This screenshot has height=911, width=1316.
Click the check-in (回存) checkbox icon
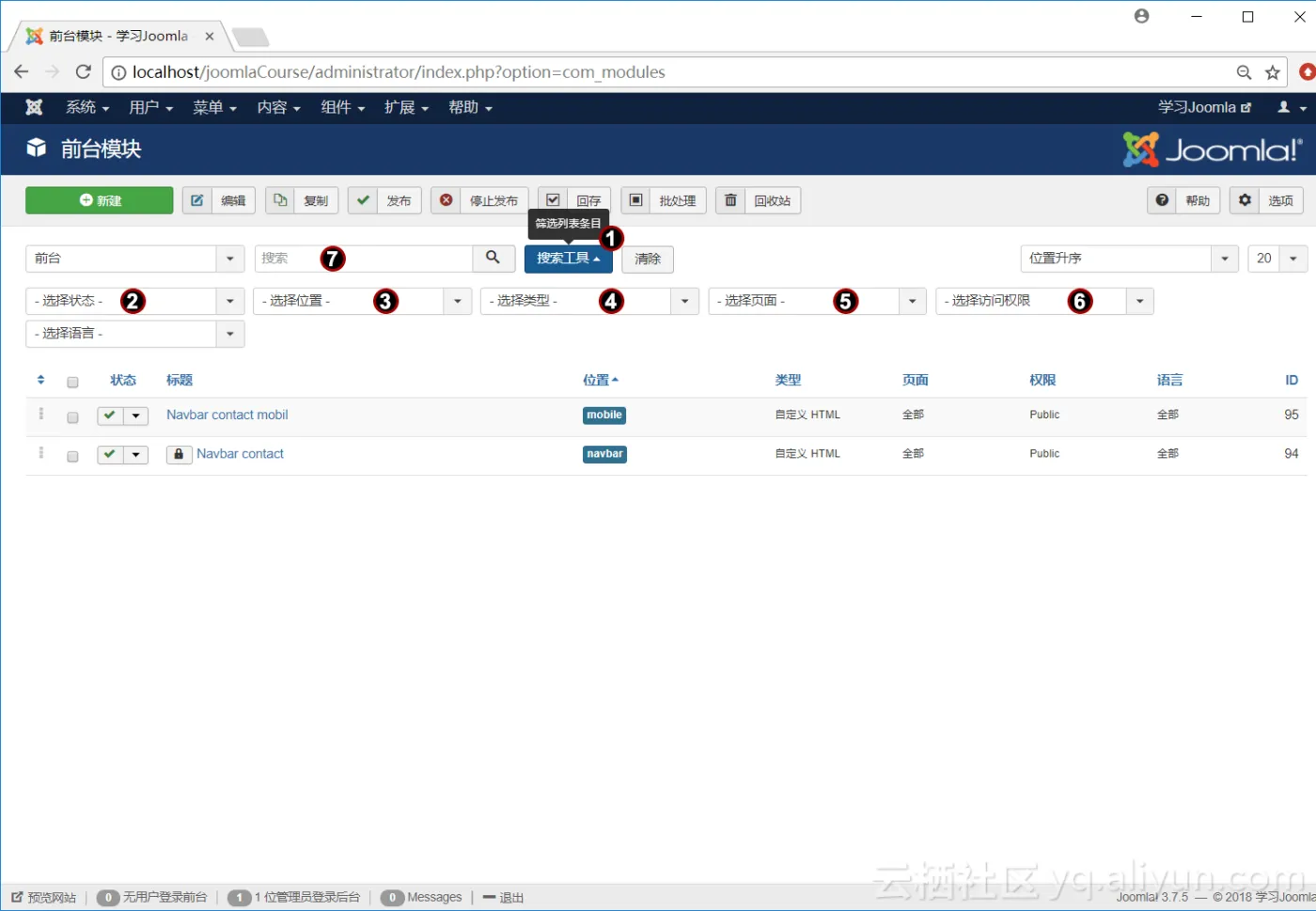(x=553, y=200)
